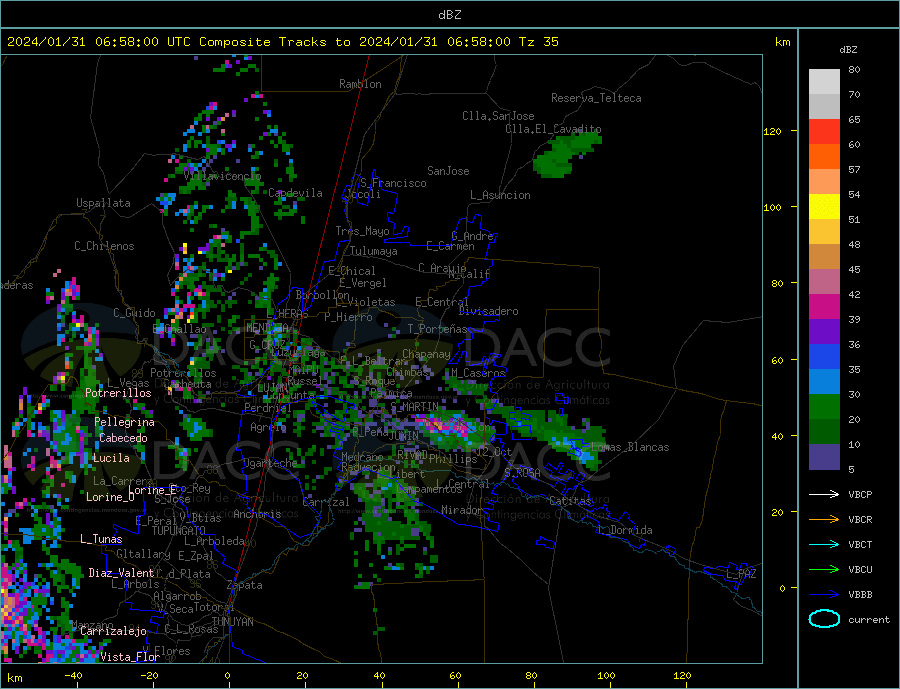Screen dimensions: 900x689
Task: Click the Tz 35 value in header
Action: 538,42
